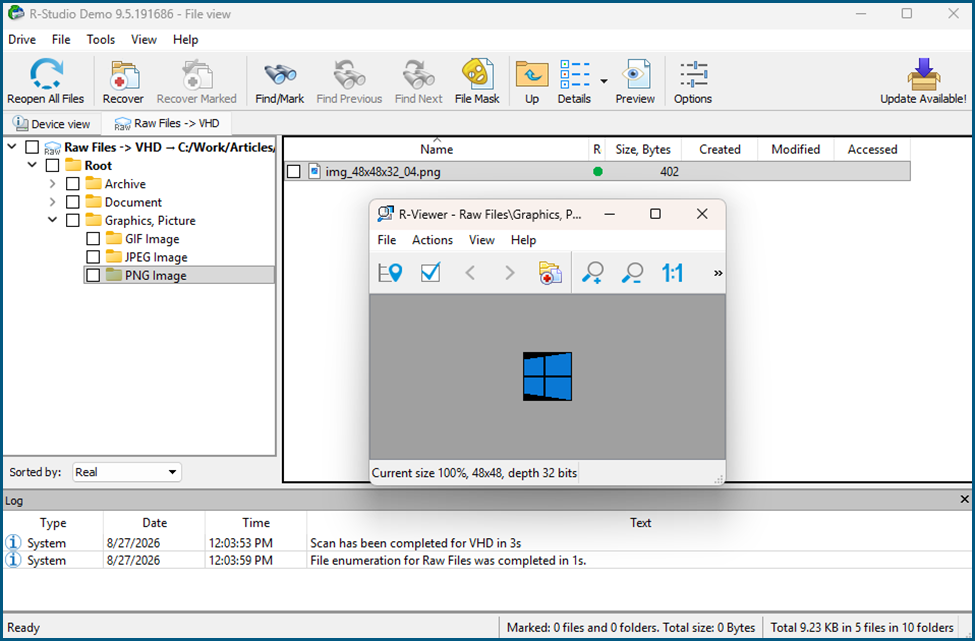Click the Recover toolbar icon
Image resolution: width=975 pixels, height=641 pixels.
point(124,75)
